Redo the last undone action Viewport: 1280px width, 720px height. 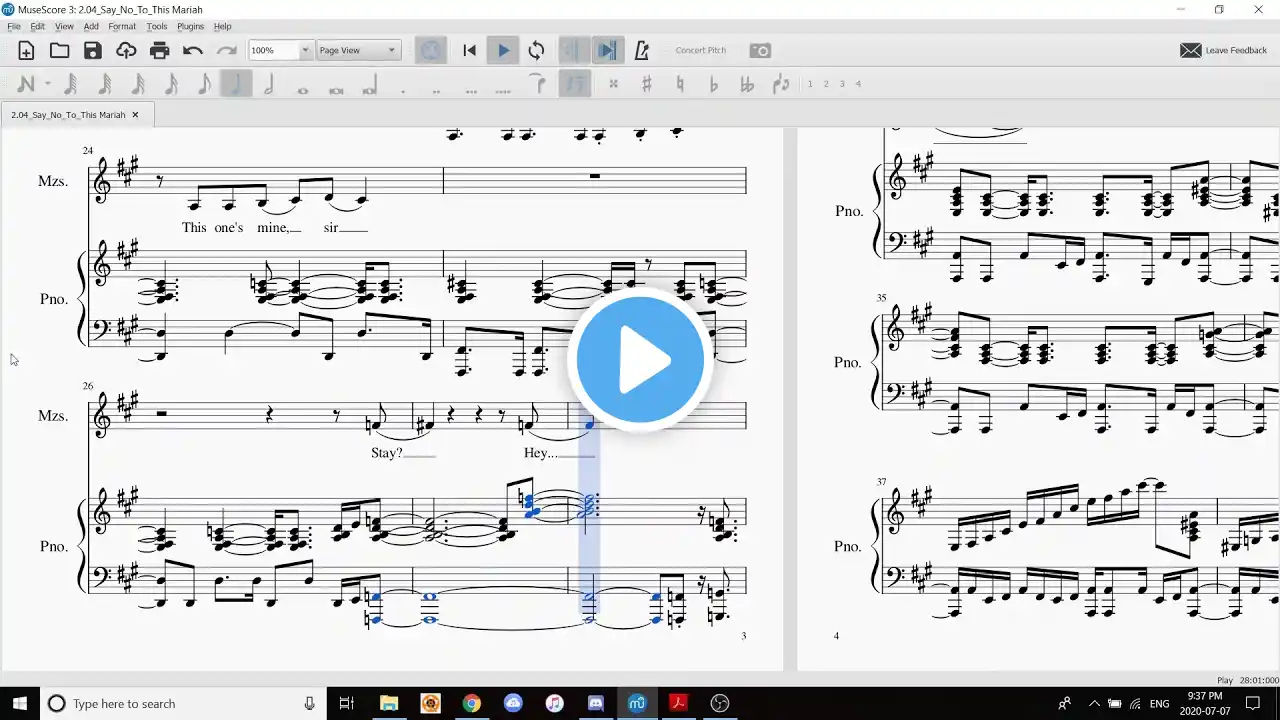pyautogui.click(x=227, y=50)
